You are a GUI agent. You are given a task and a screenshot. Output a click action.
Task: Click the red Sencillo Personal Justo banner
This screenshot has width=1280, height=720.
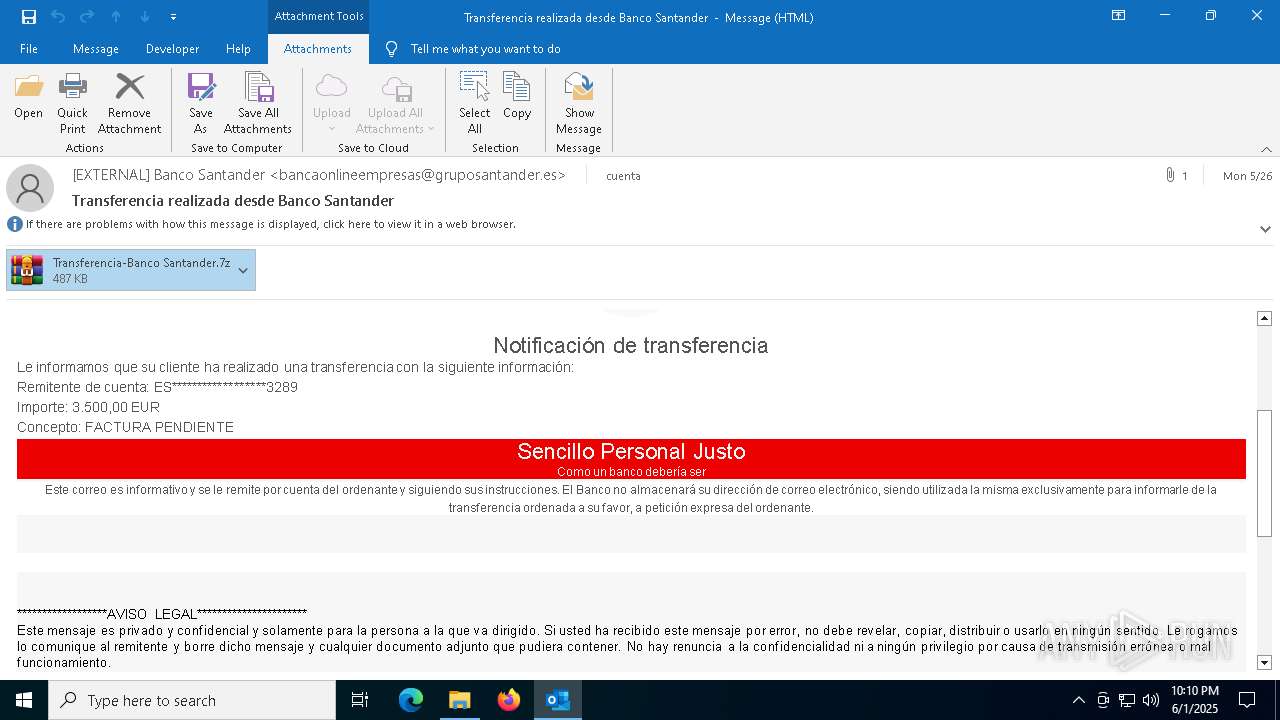point(631,459)
